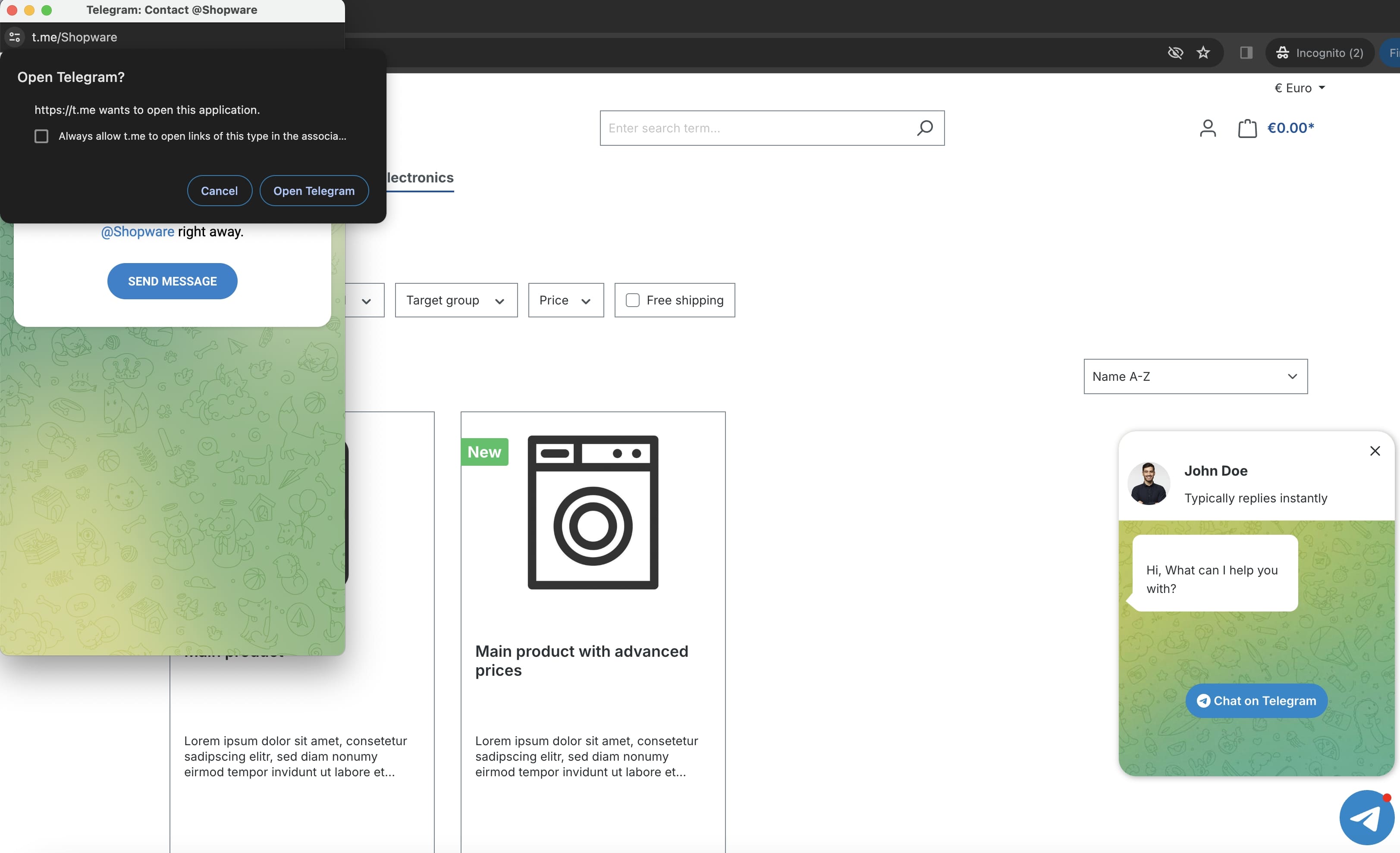Click the John Doe name heading

[1216, 470]
